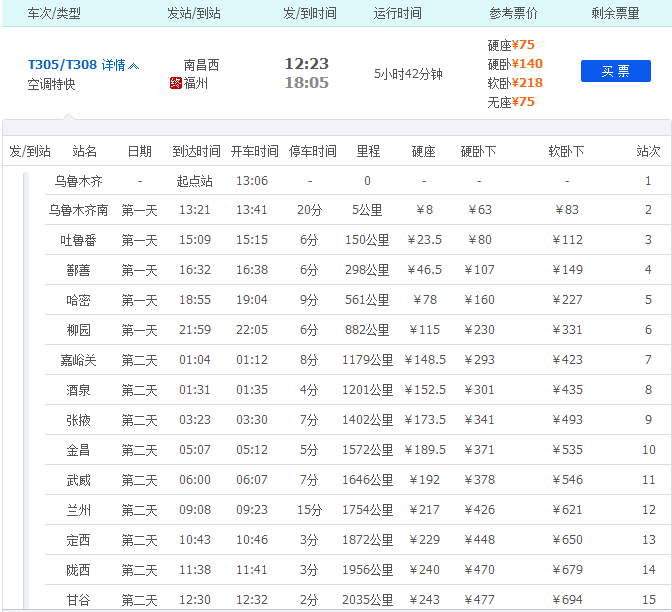The height and width of the screenshot is (612, 672).
Task: Click 嘉峪关 hard seat price ¥148.5
Action: click(x=425, y=360)
